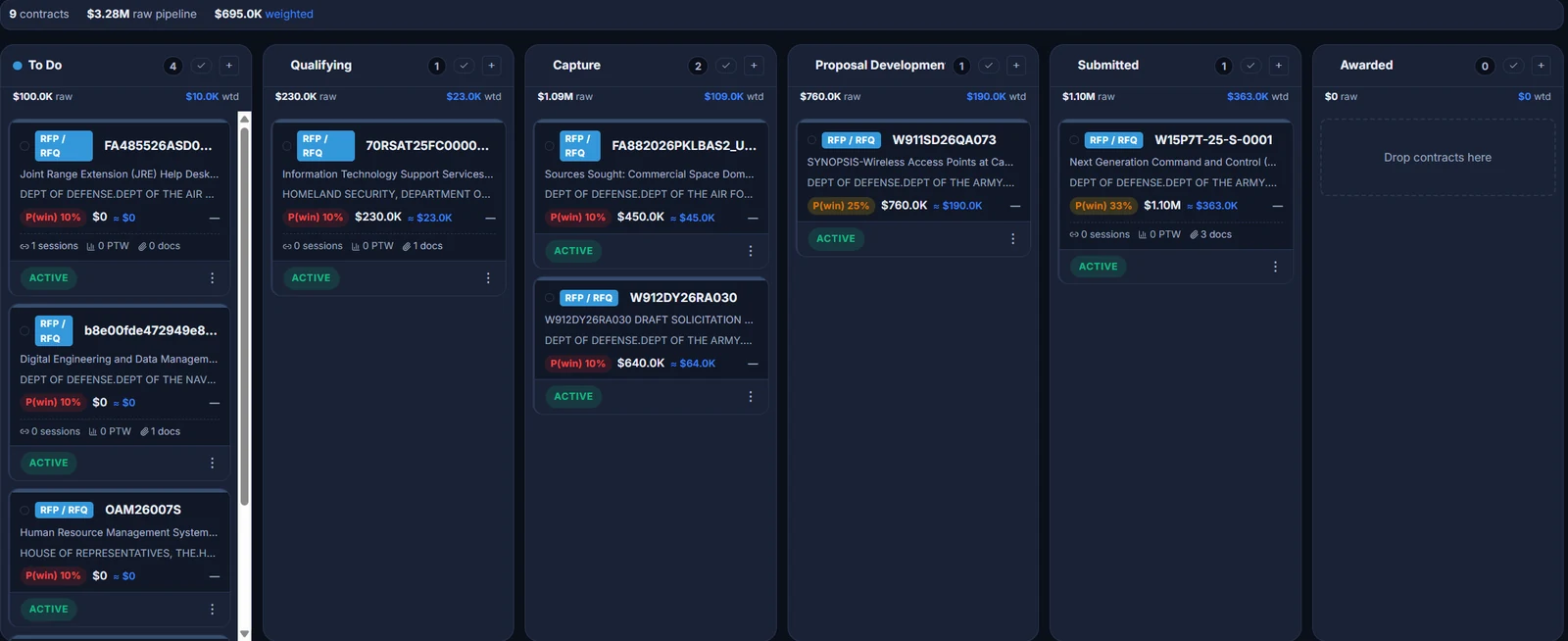This screenshot has width=1568, height=641.
Task: Click the plus icon in Submitted column
Action: 1279,66
